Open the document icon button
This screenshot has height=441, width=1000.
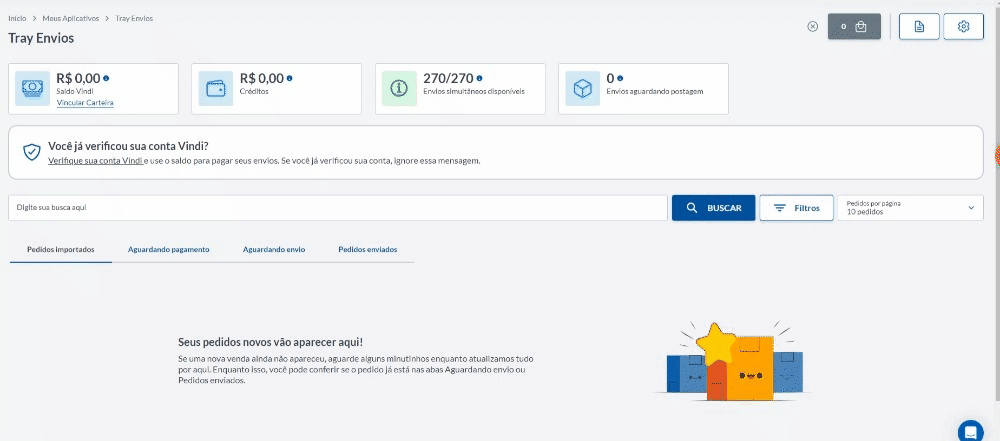pos(919,27)
